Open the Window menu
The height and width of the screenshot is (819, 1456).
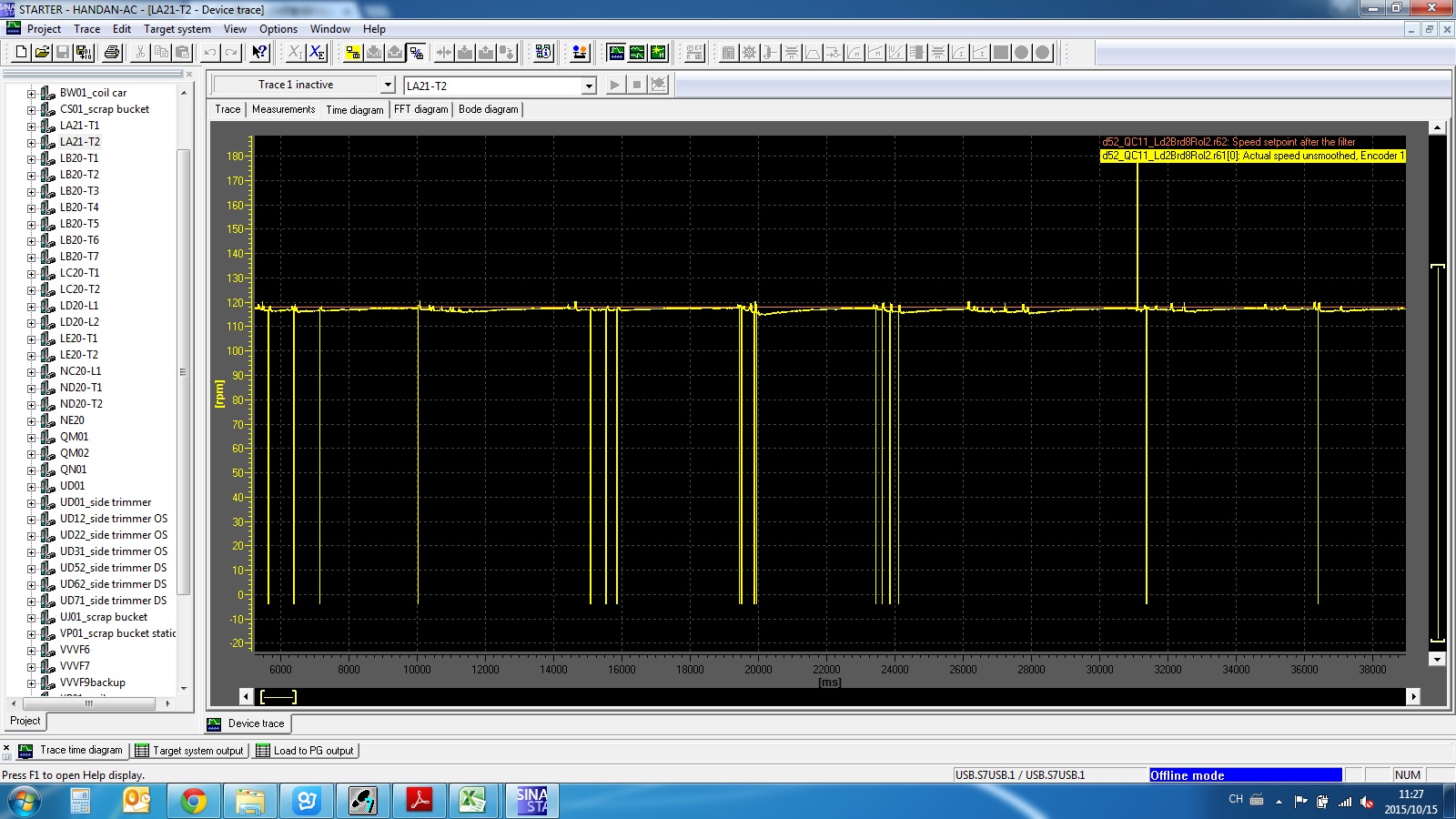click(329, 29)
